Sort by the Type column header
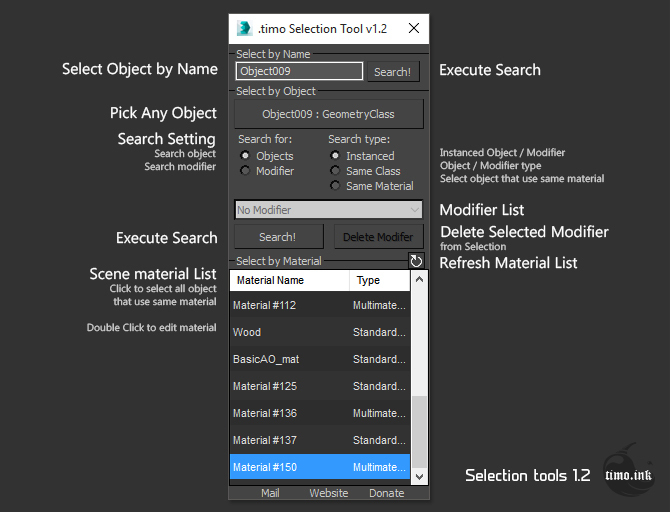Viewport: 670px width, 512px height. [379, 281]
